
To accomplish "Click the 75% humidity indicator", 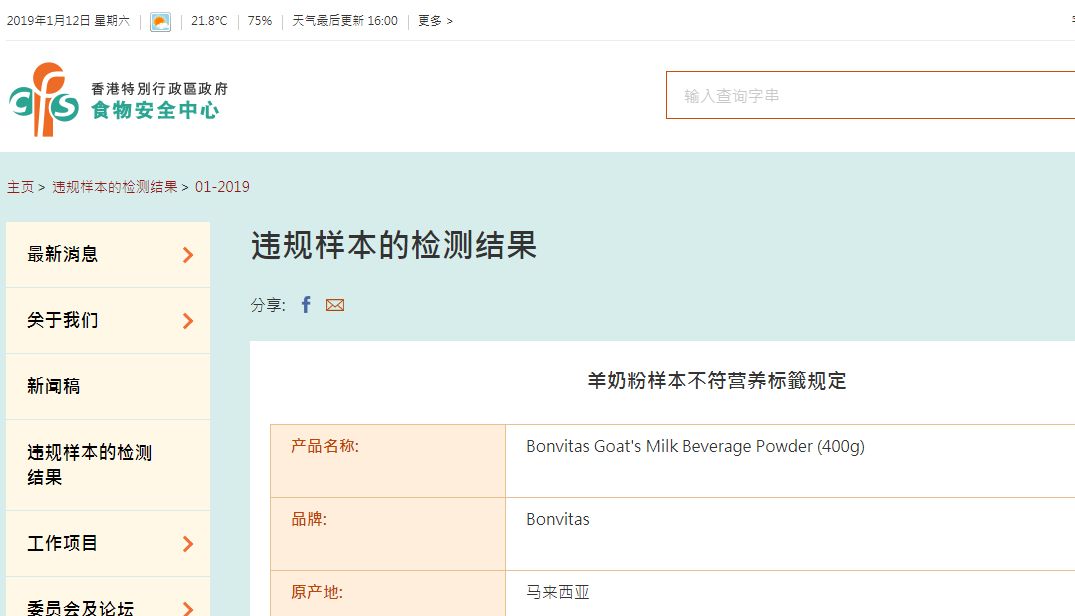I will [259, 20].
